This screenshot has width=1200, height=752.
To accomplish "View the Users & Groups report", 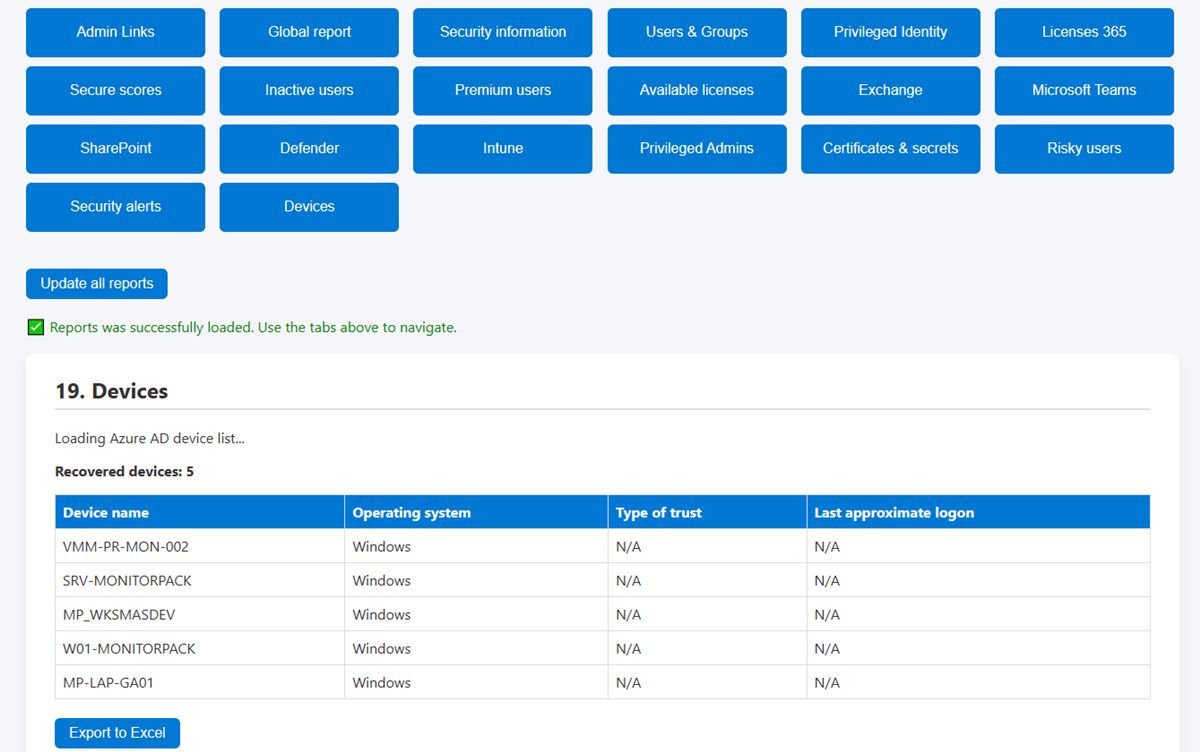I will (x=696, y=32).
